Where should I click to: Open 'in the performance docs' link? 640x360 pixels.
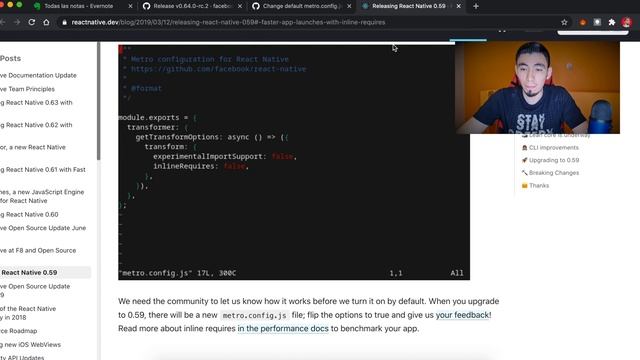pyautogui.click(x=283, y=329)
